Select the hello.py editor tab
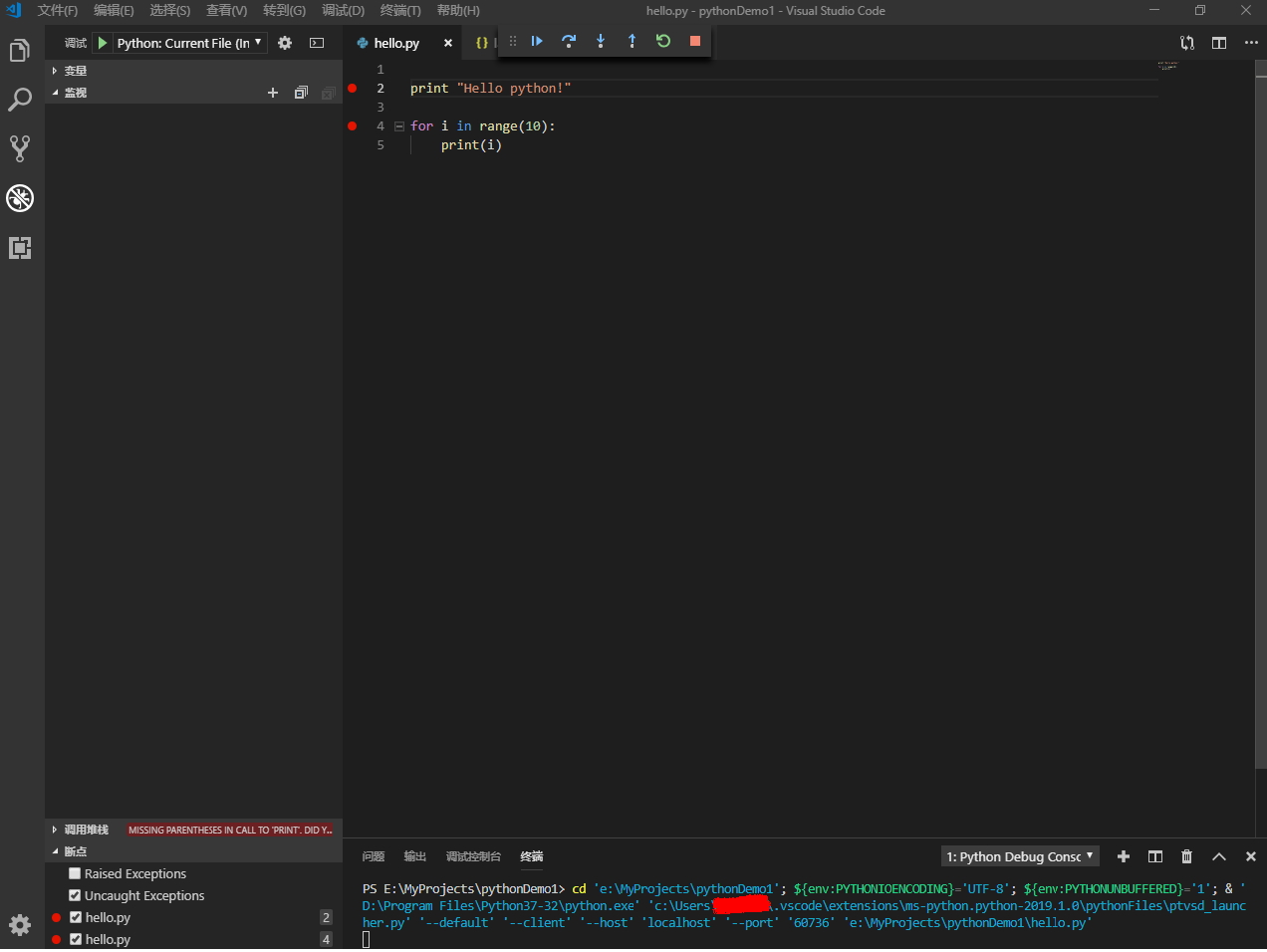The width and height of the screenshot is (1267, 952). [396, 43]
